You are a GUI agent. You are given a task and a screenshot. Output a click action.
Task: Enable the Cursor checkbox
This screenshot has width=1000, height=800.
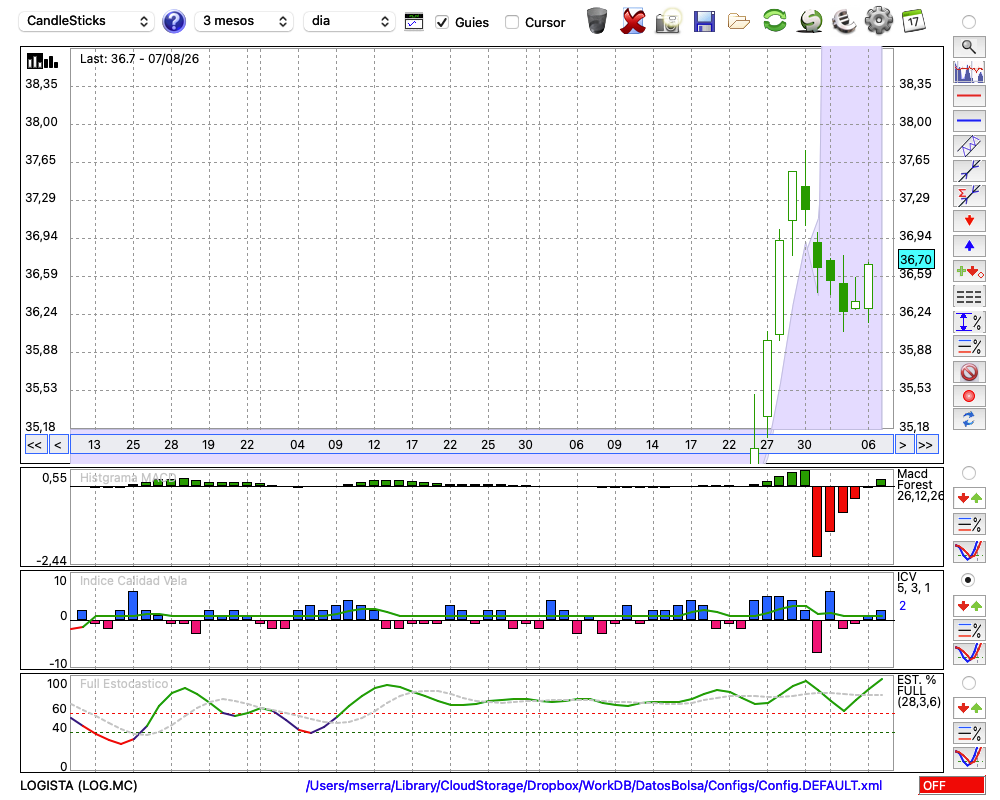(511, 22)
